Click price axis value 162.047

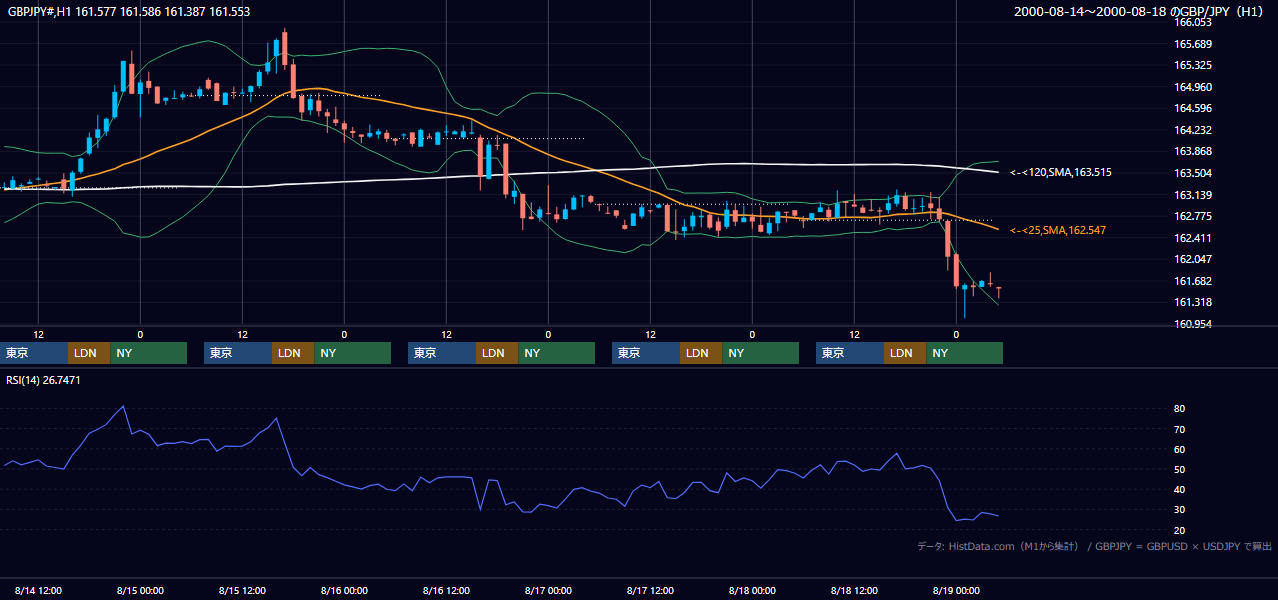(1193, 259)
